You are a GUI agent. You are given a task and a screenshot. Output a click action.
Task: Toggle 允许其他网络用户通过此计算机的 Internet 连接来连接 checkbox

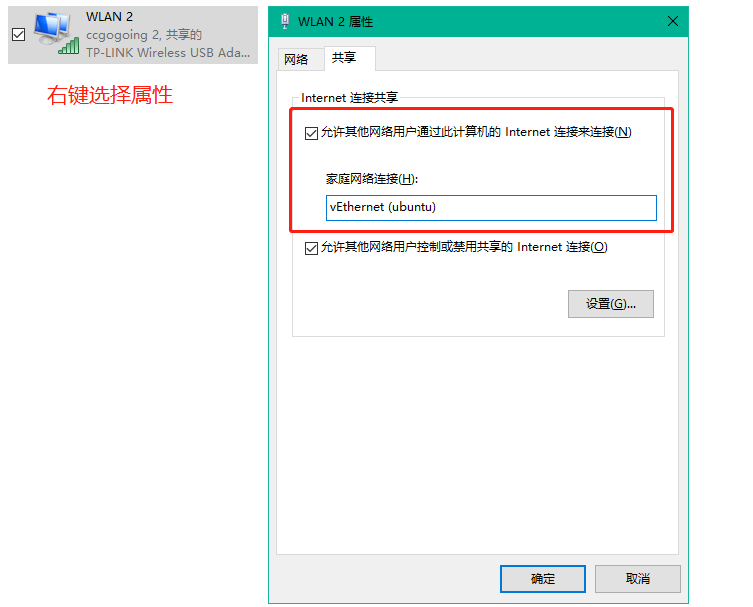click(311, 133)
